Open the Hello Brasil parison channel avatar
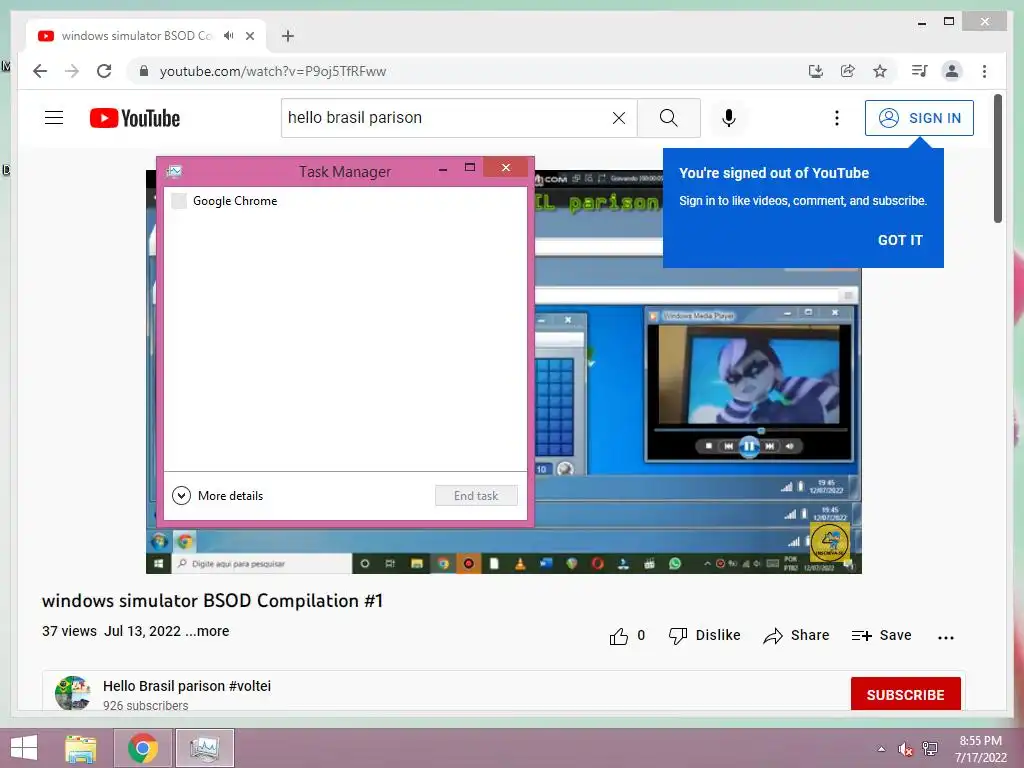Screen dimensions: 1024x768 [72, 694]
